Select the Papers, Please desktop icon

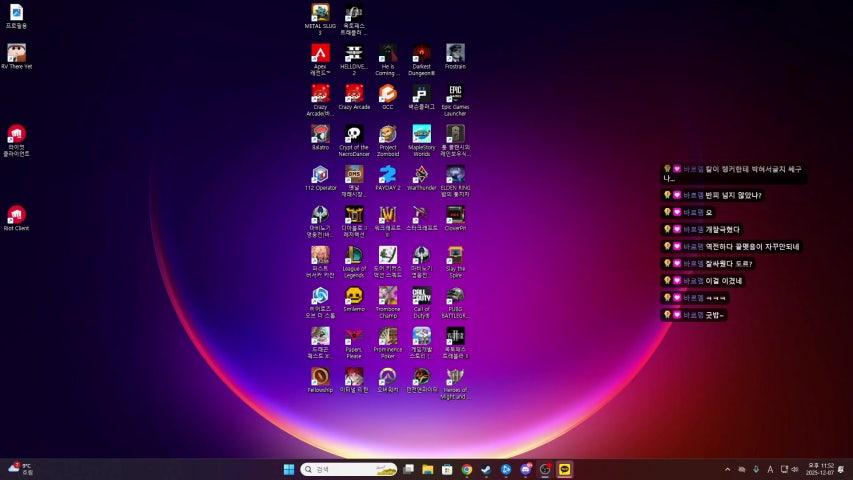(x=354, y=336)
